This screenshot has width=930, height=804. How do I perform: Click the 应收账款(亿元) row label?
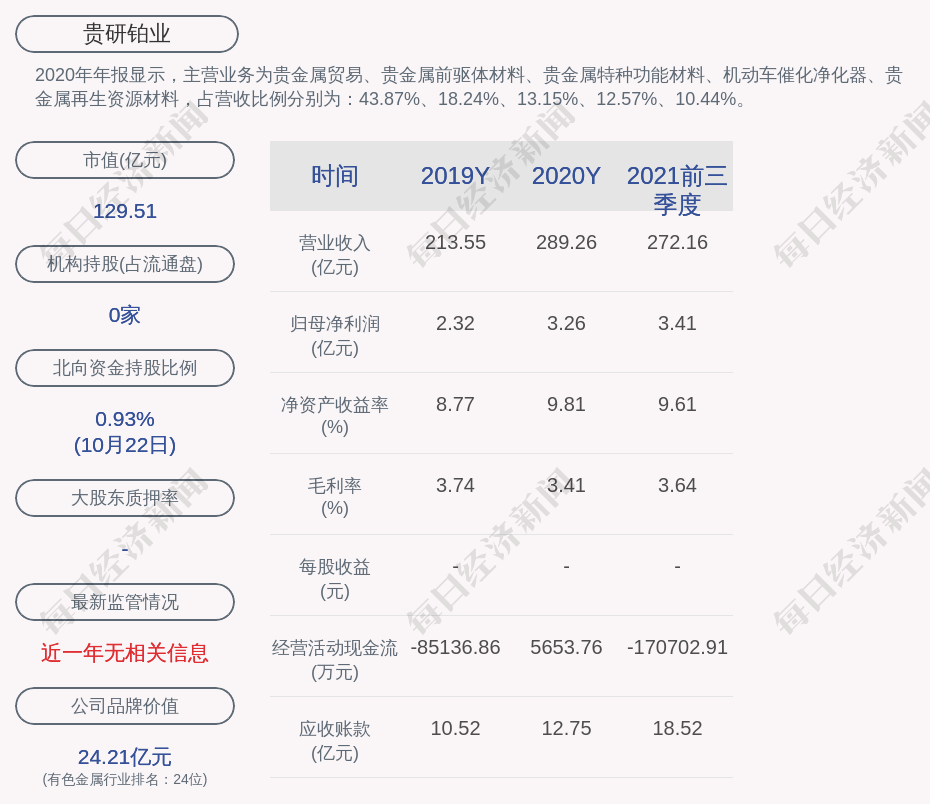[335, 740]
